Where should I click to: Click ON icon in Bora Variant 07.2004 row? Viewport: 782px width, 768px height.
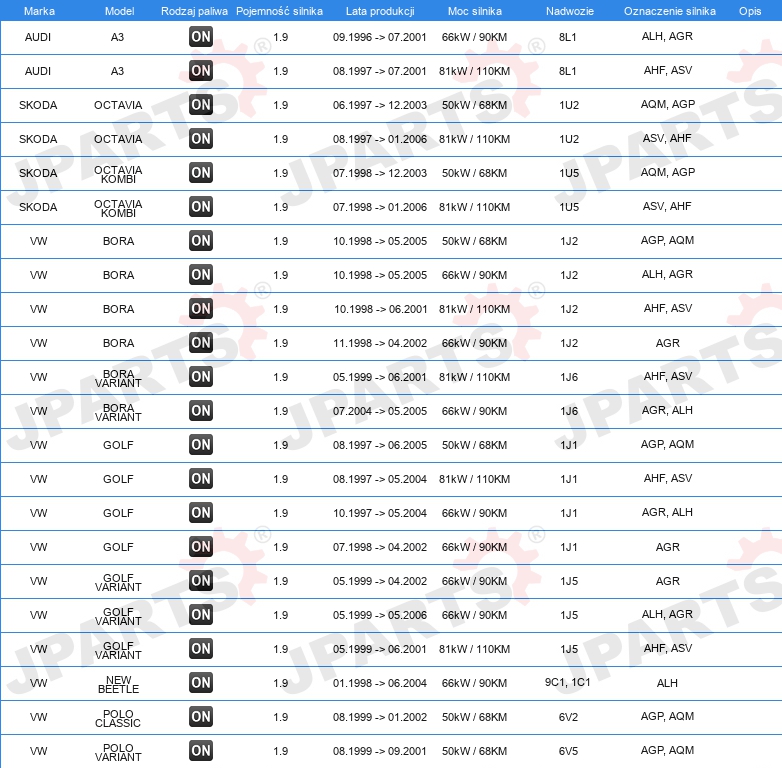[201, 410]
